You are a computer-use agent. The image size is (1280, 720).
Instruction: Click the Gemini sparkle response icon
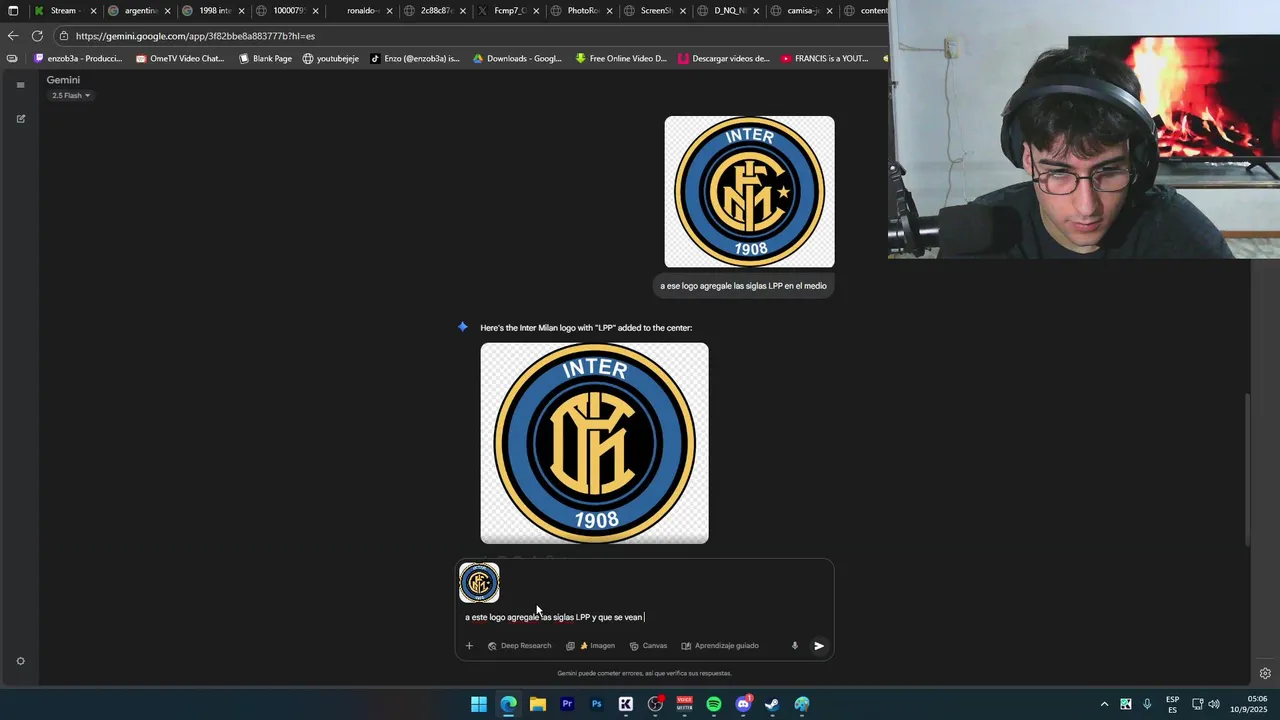tap(462, 327)
